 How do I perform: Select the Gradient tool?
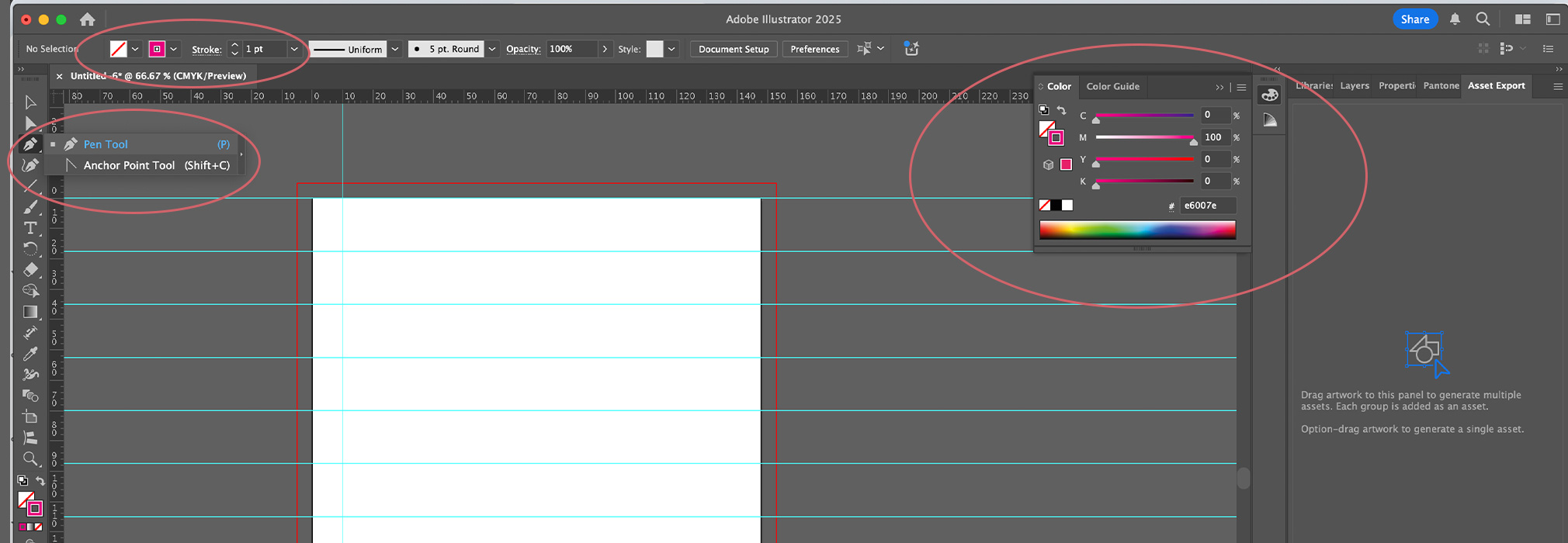point(30,312)
